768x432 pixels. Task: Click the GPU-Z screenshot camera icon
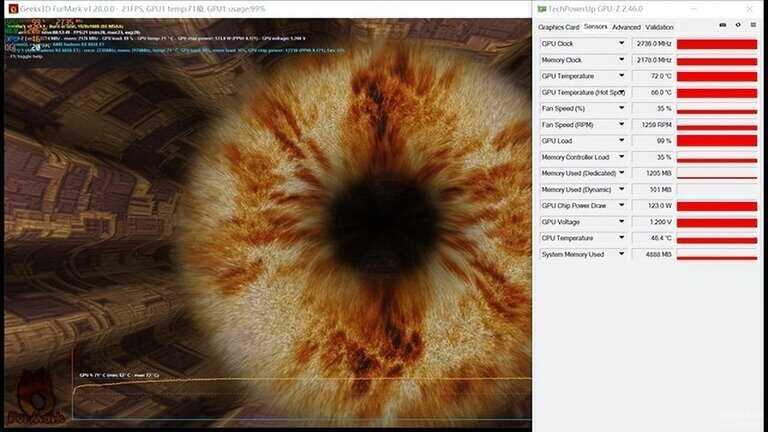click(x=722, y=25)
